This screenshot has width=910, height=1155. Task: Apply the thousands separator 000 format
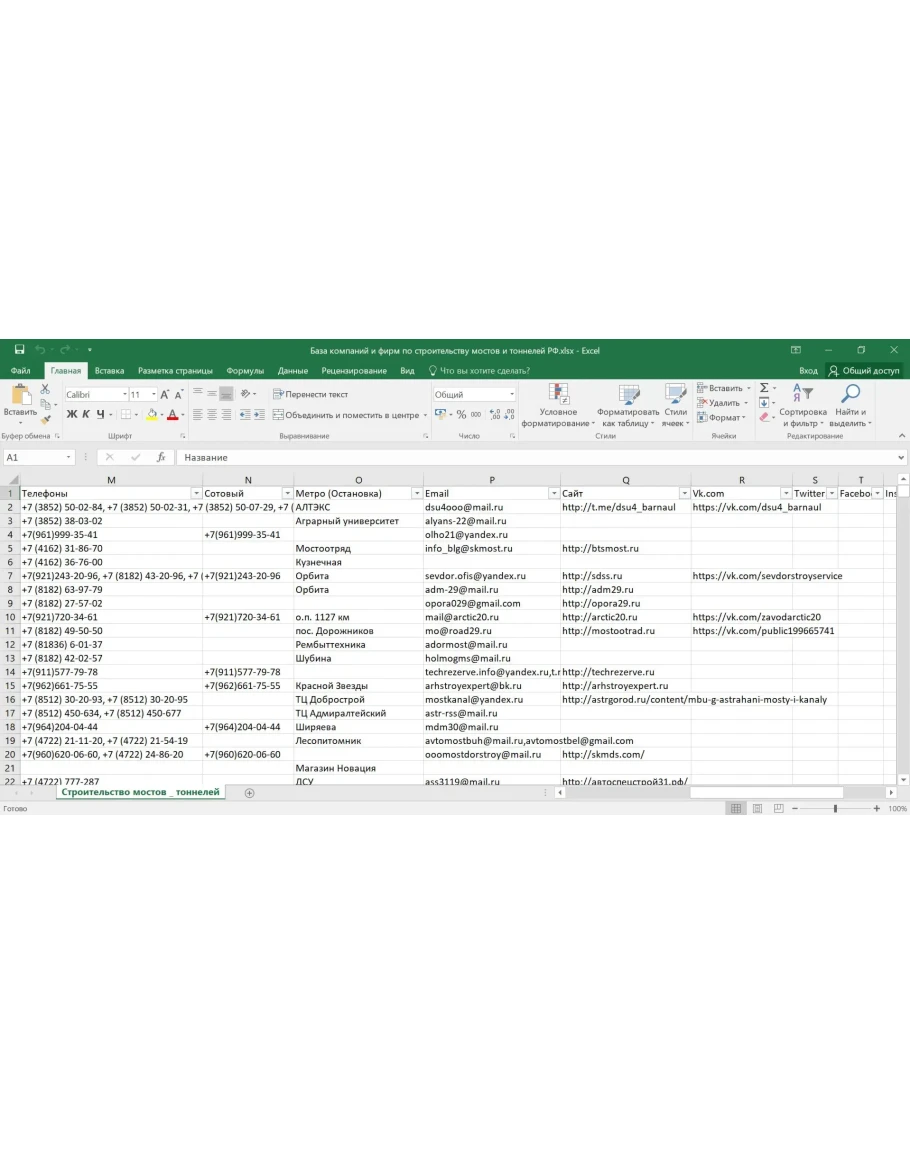[x=476, y=415]
